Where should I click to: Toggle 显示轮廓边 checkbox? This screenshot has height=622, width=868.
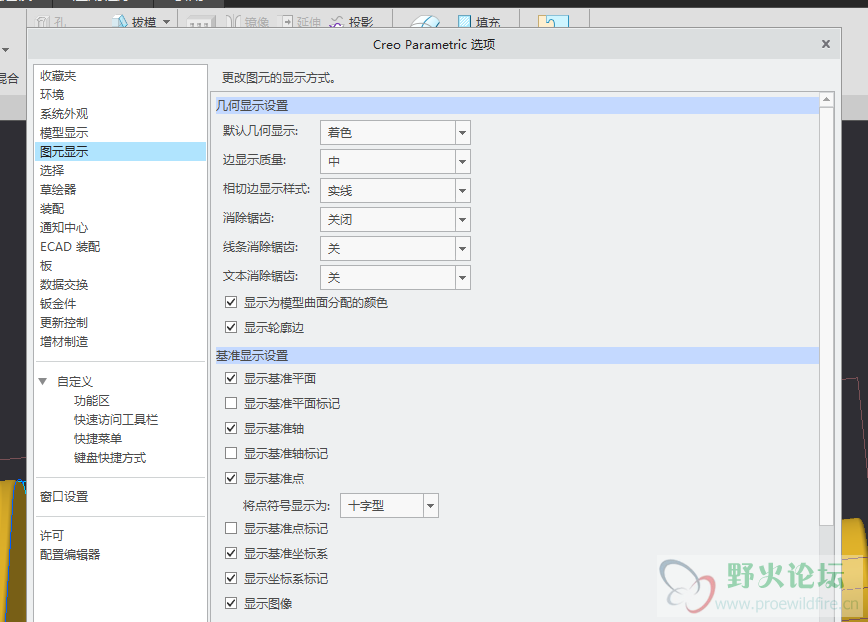[x=231, y=327]
